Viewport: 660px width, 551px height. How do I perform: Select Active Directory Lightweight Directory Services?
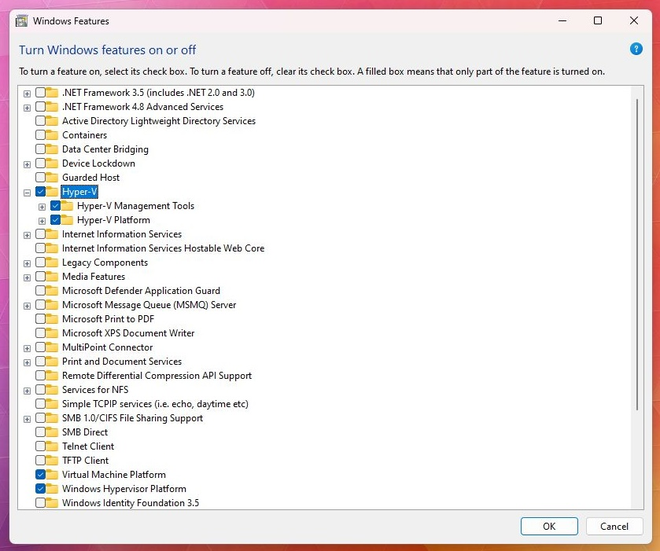pos(159,121)
